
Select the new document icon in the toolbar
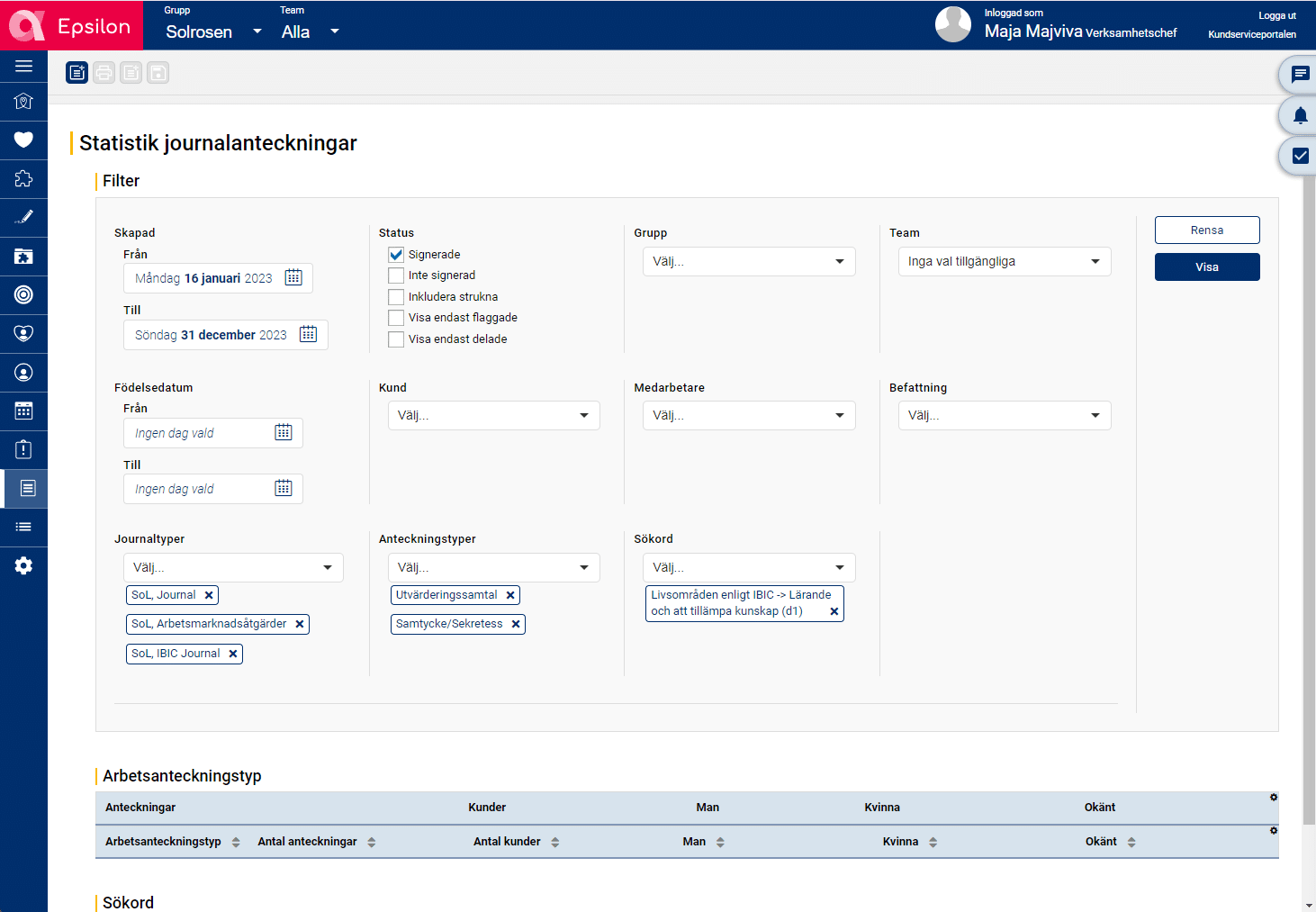(77, 72)
